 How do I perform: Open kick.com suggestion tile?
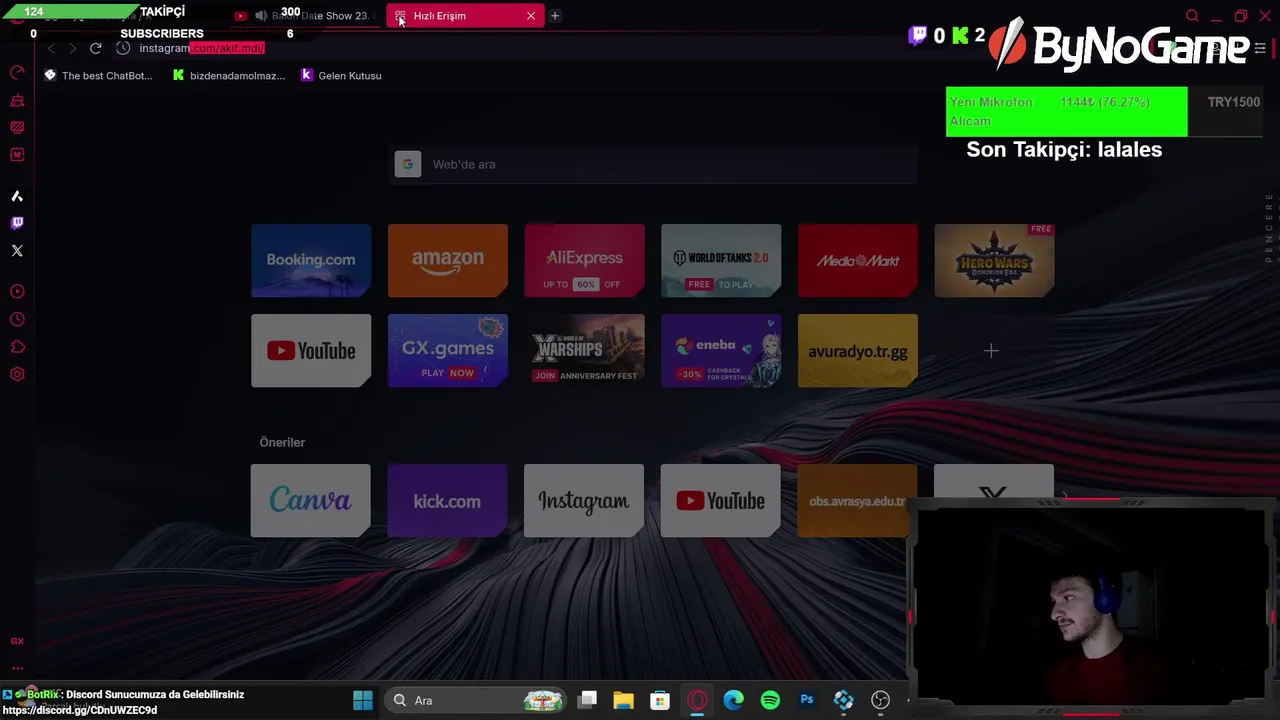(447, 500)
